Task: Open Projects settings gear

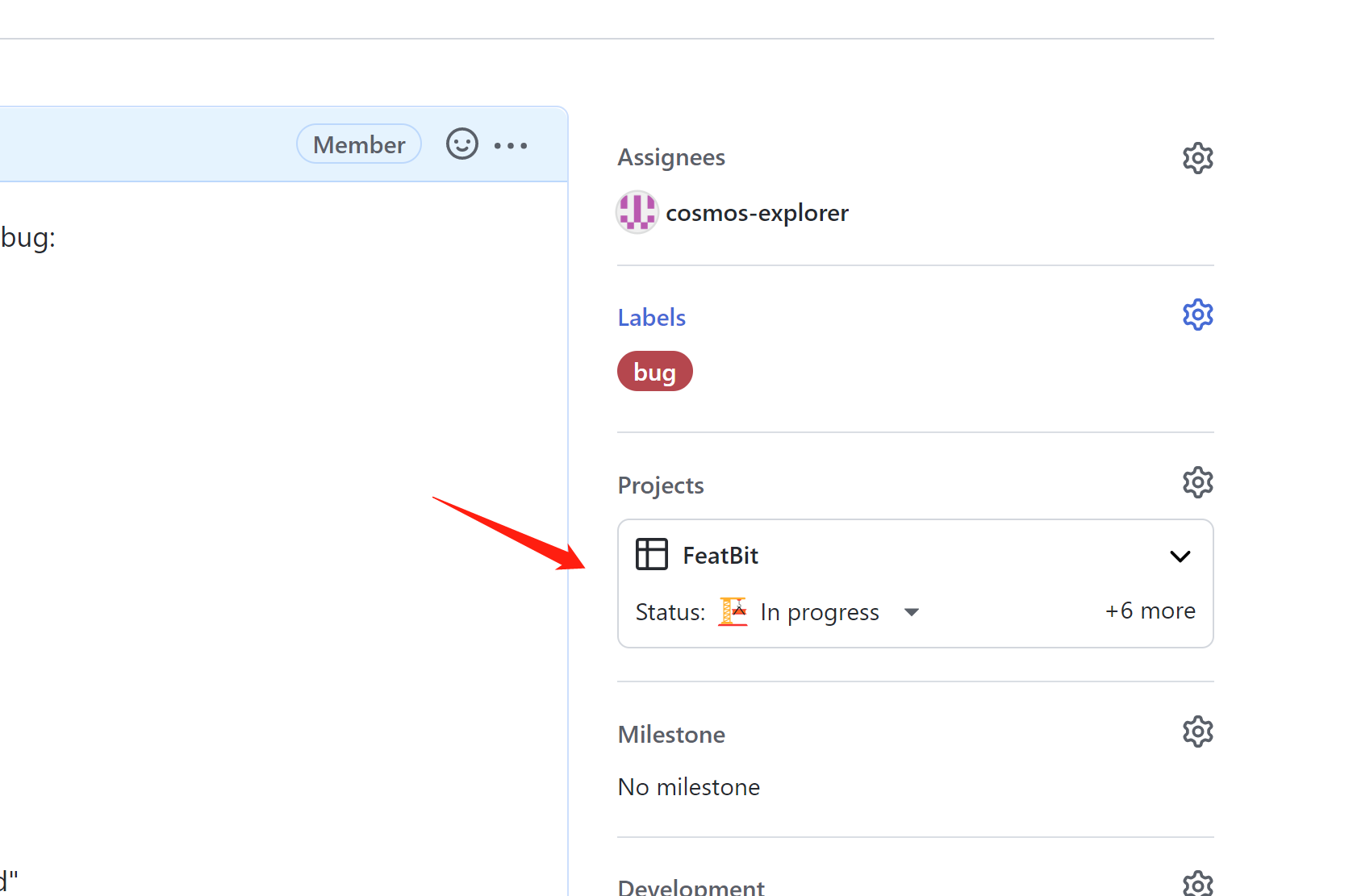Action: pyautogui.click(x=1197, y=481)
